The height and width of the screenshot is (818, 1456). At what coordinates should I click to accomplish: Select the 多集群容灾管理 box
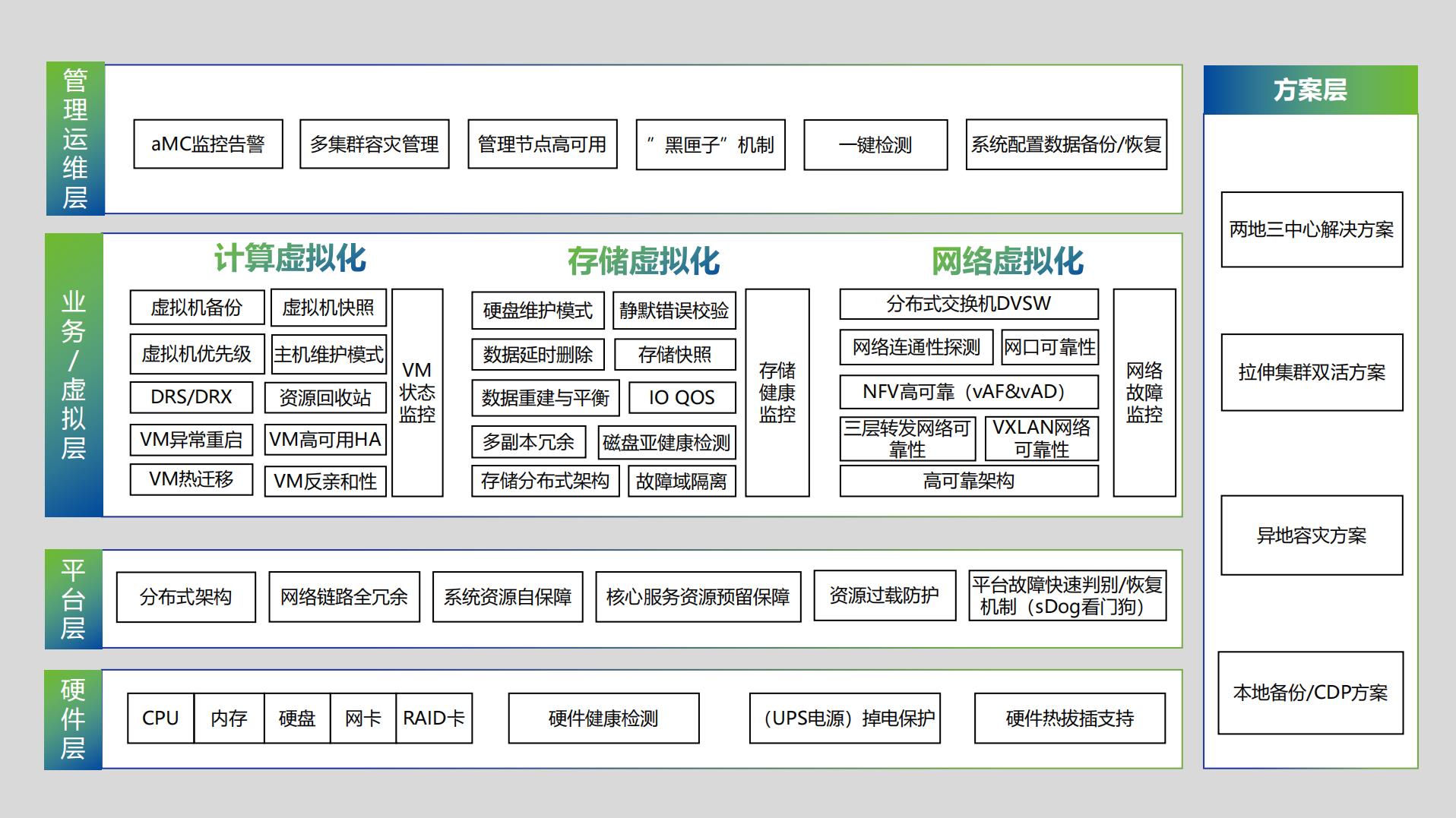click(x=374, y=144)
